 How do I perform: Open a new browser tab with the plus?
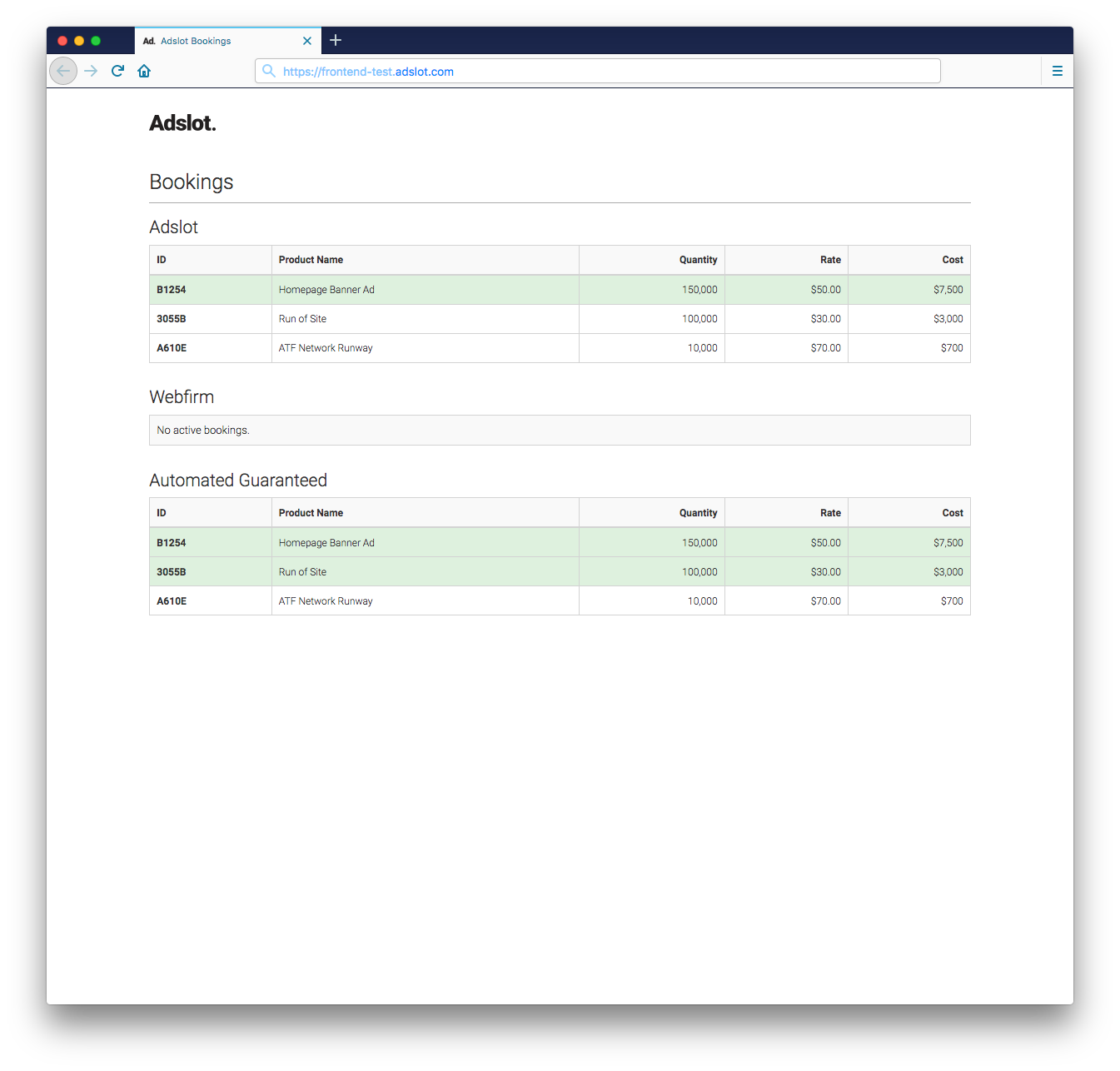pyautogui.click(x=336, y=40)
